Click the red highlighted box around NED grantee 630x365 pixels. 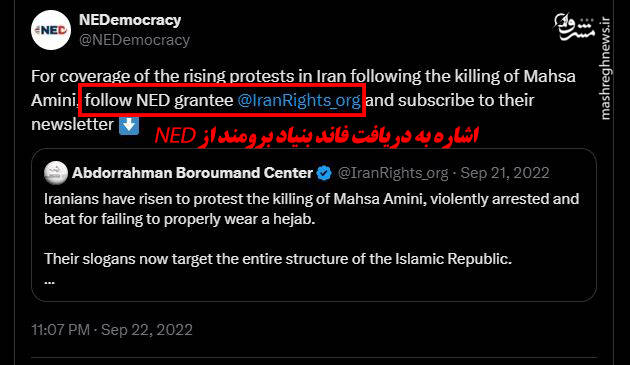(222, 100)
